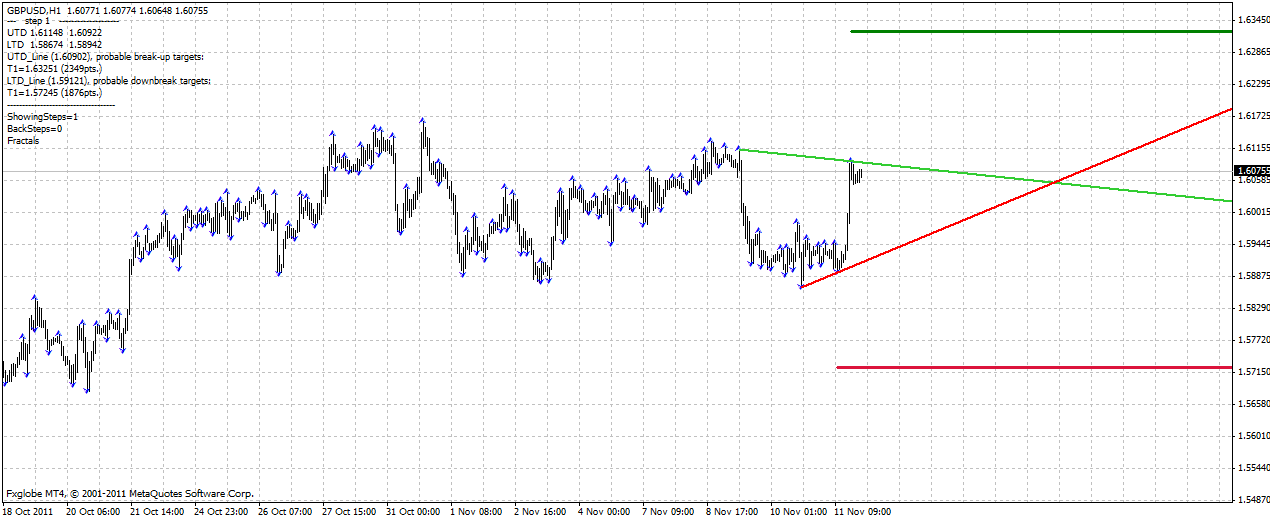Click the '1 Nov 08:00' time axis label
This screenshot has width=1270, height=519.
tap(477, 511)
